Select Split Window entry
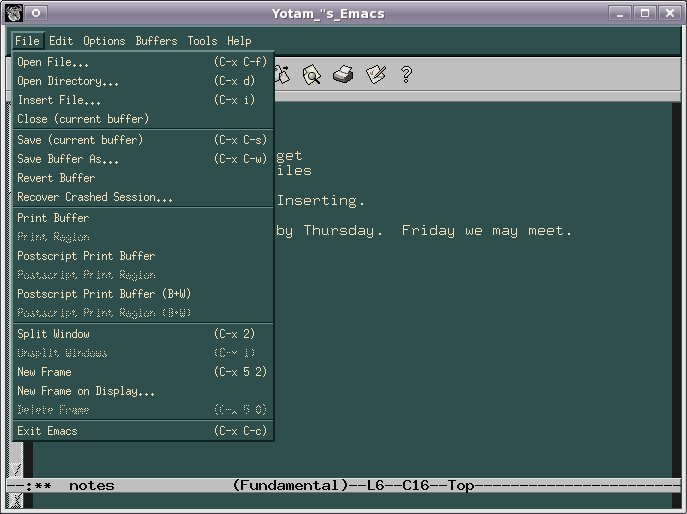 [x=143, y=334]
